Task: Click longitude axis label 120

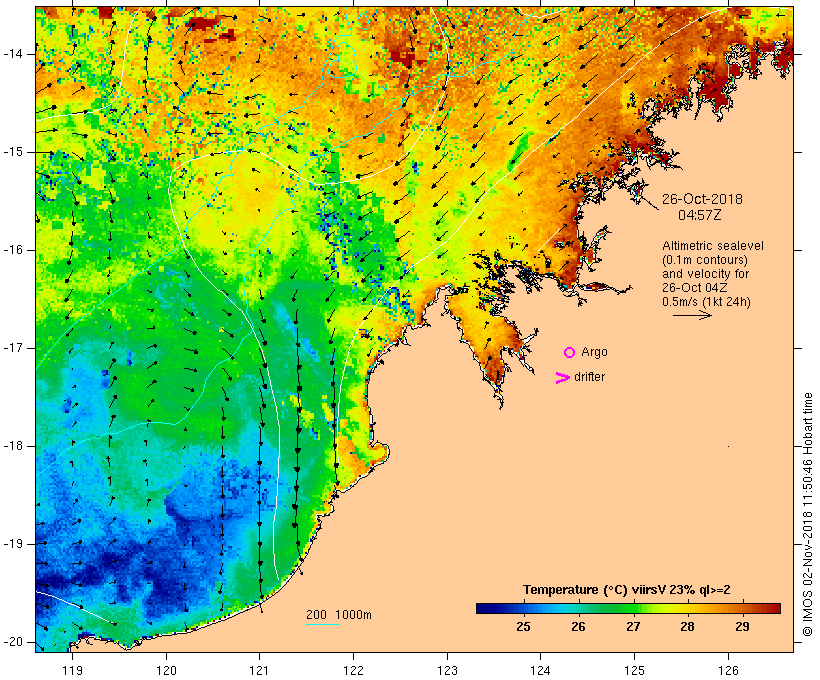Action: (x=166, y=670)
